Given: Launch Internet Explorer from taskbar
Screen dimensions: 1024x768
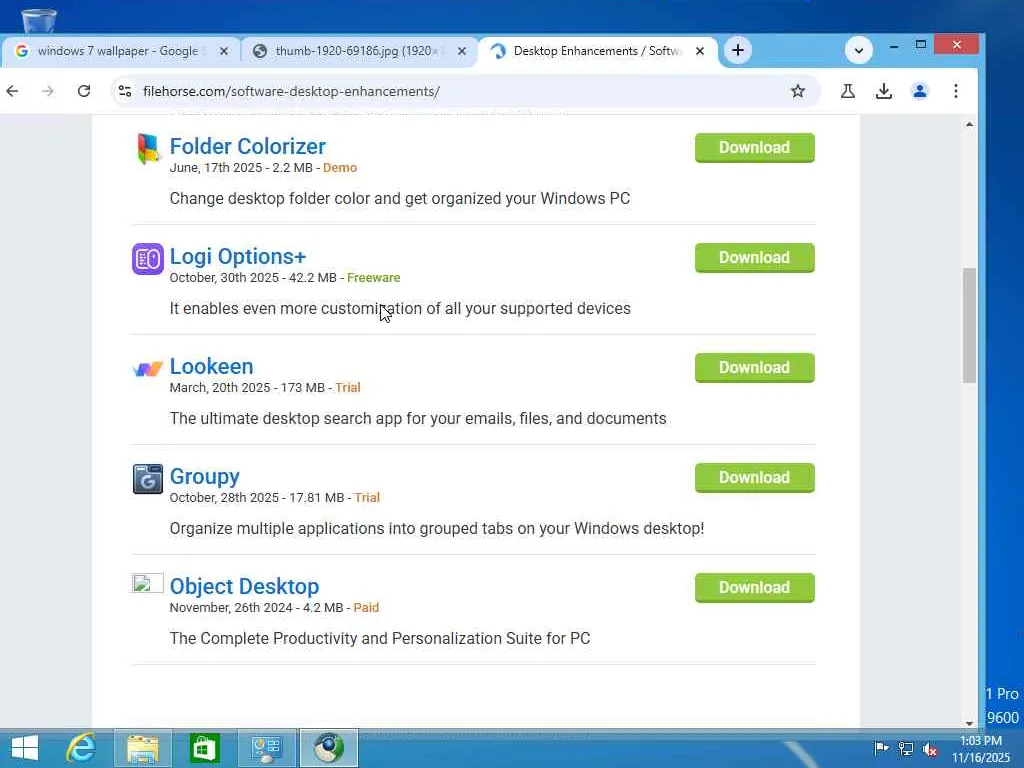Looking at the screenshot, I should (x=81, y=748).
